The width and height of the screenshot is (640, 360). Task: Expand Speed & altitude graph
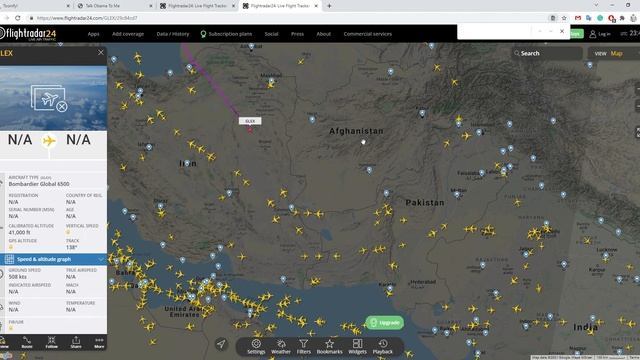coord(53,259)
